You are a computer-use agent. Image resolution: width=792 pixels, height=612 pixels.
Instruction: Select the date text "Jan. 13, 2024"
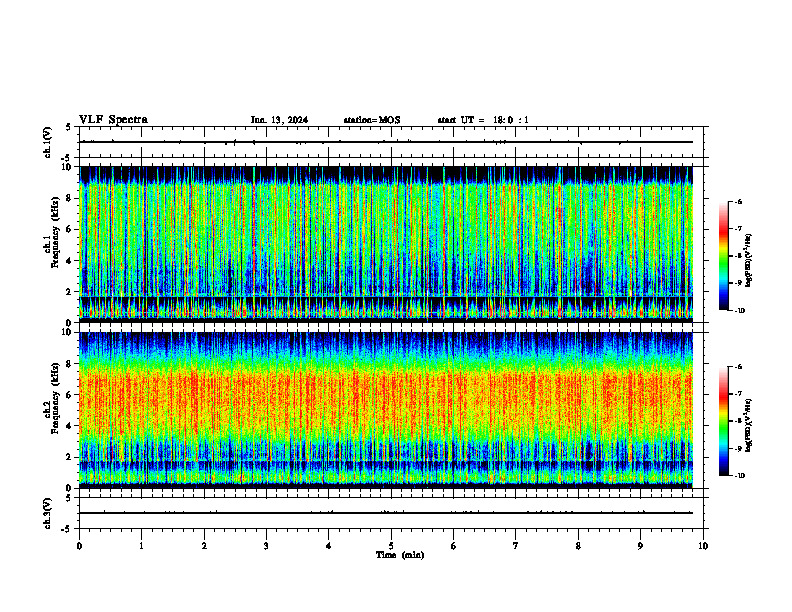[x=279, y=120]
